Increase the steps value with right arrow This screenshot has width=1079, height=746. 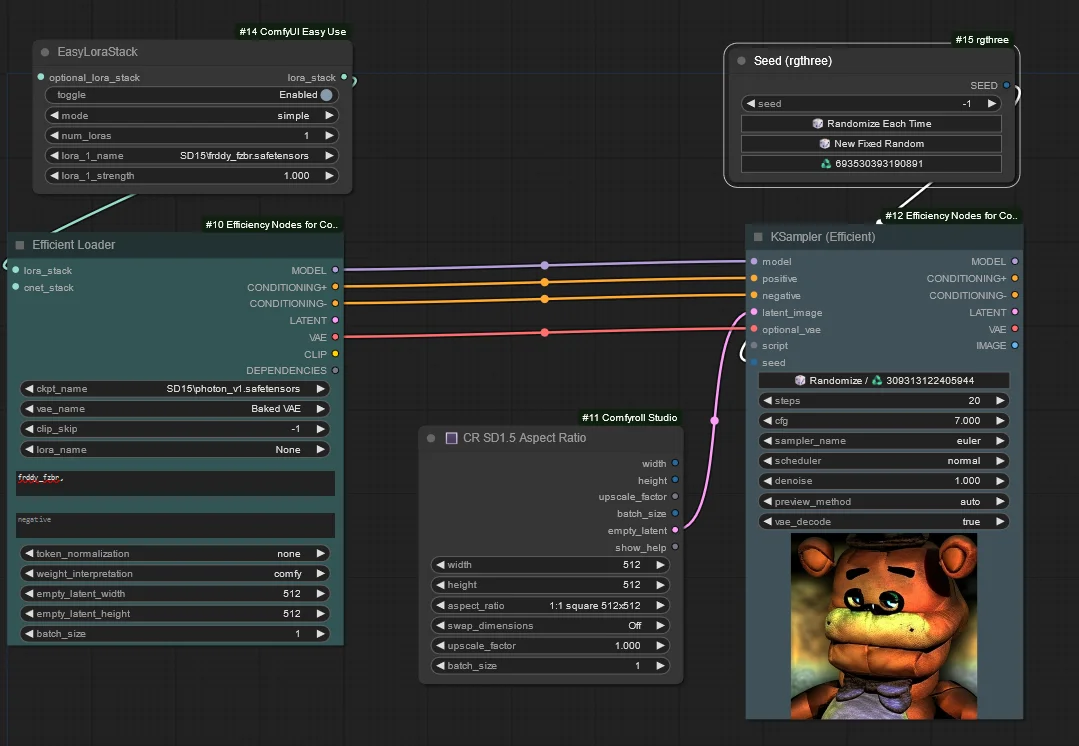coord(1000,401)
